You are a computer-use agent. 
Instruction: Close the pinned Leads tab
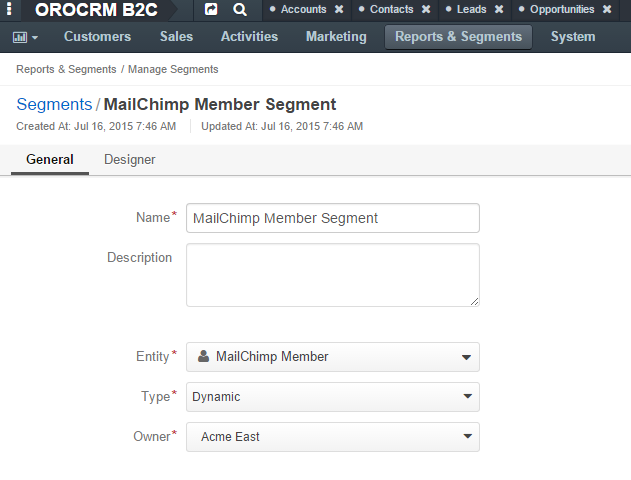499,9
